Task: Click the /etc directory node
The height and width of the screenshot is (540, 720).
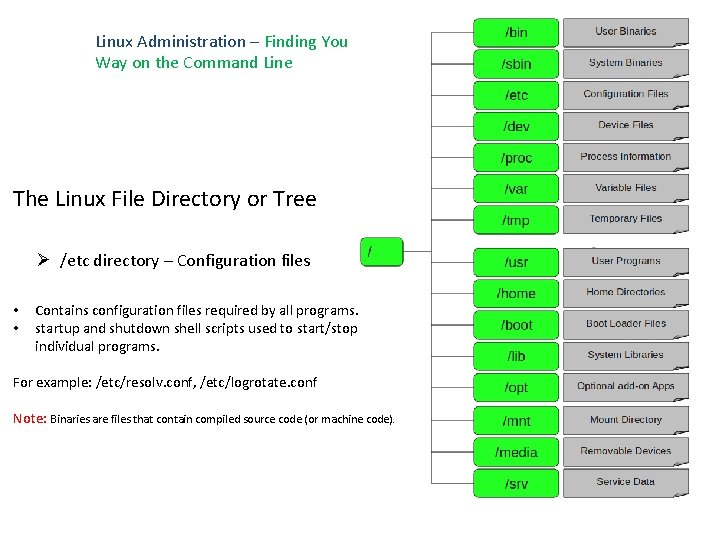Action: pos(516,95)
